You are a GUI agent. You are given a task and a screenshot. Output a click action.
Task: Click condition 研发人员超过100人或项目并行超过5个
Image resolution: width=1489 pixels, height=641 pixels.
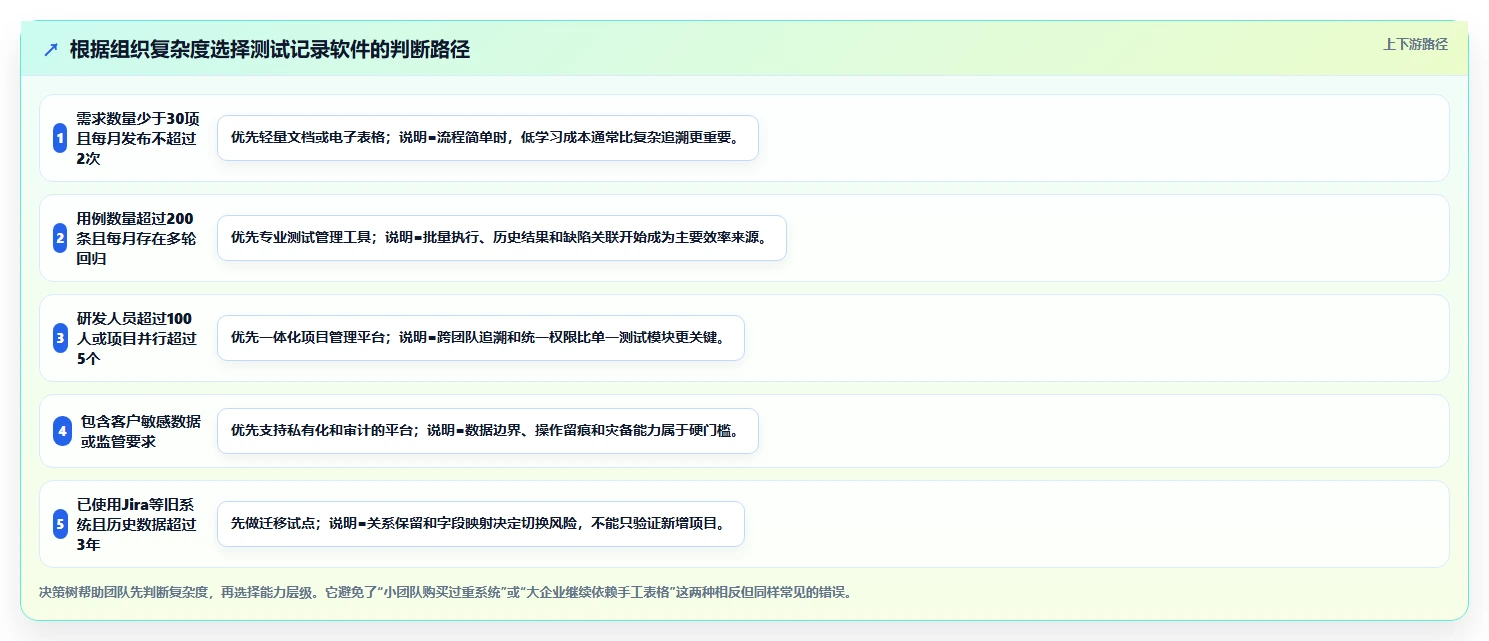138,338
